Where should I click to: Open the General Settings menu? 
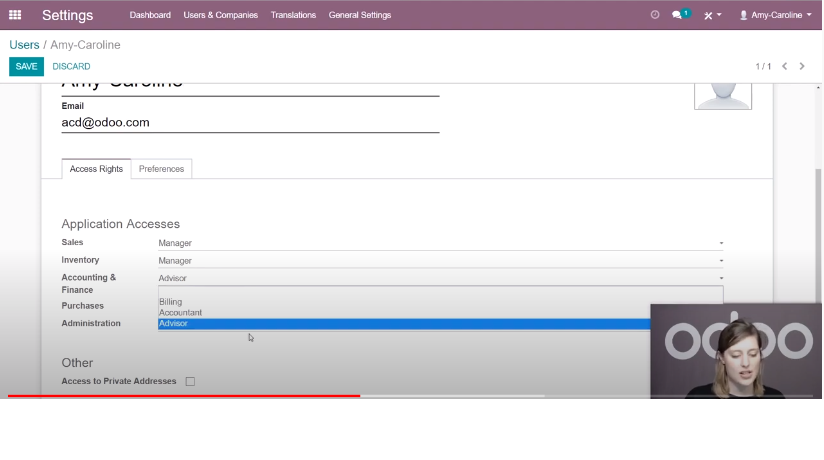[x=360, y=15]
